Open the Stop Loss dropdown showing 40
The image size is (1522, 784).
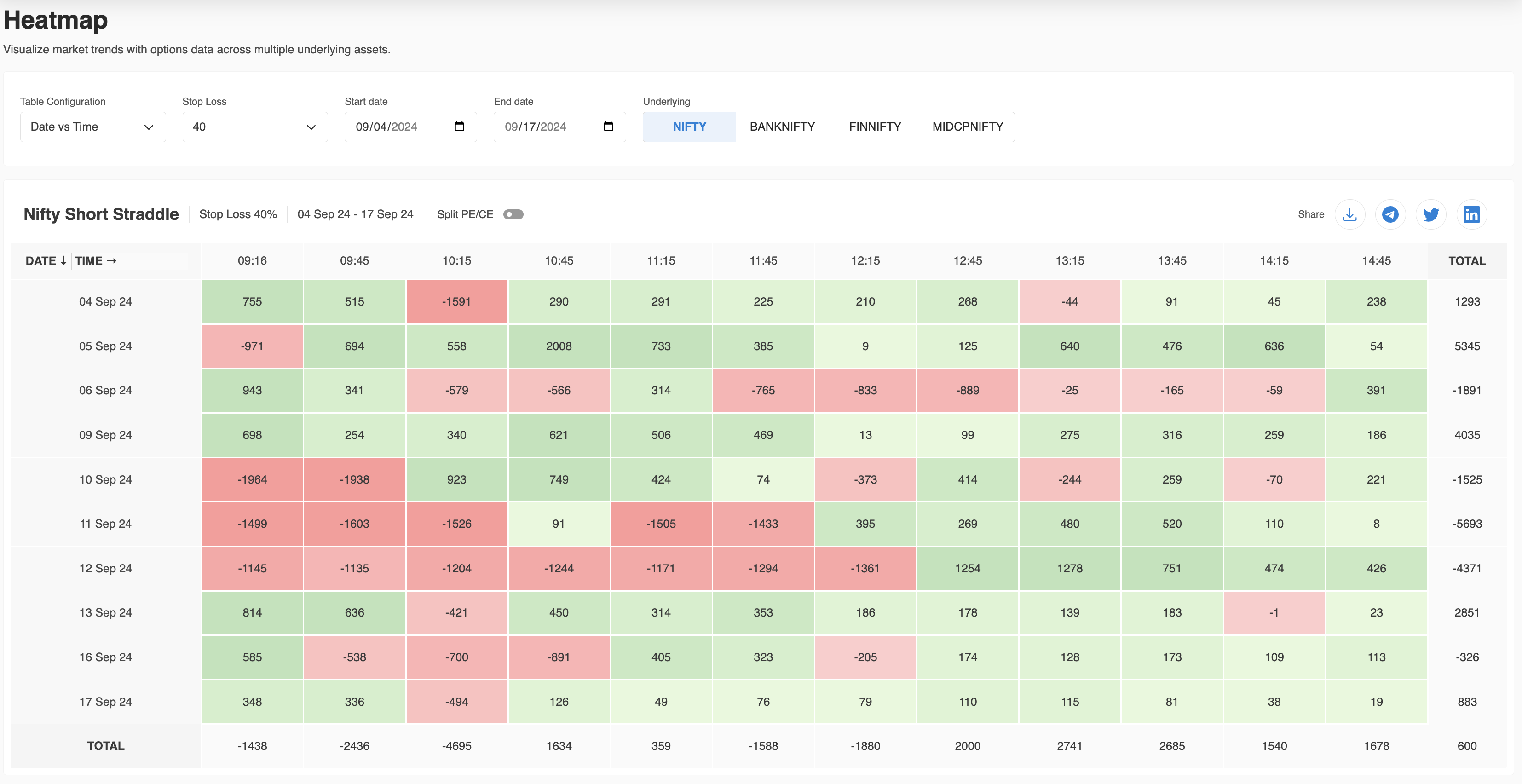point(255,127)
